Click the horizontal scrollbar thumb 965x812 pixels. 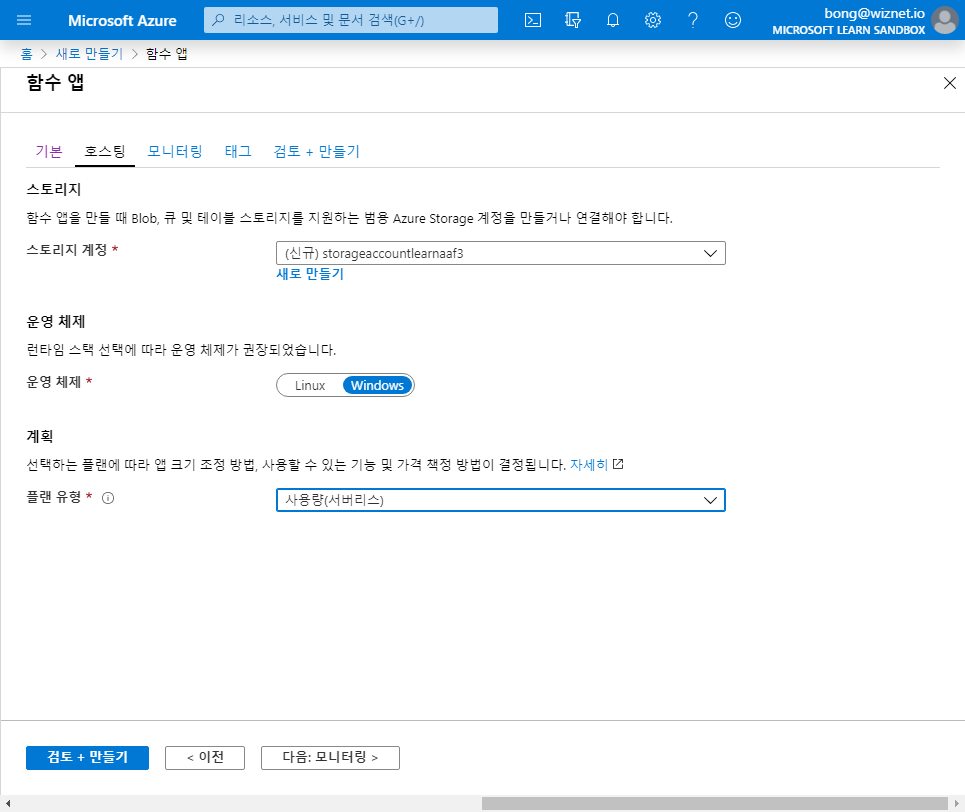715,803
